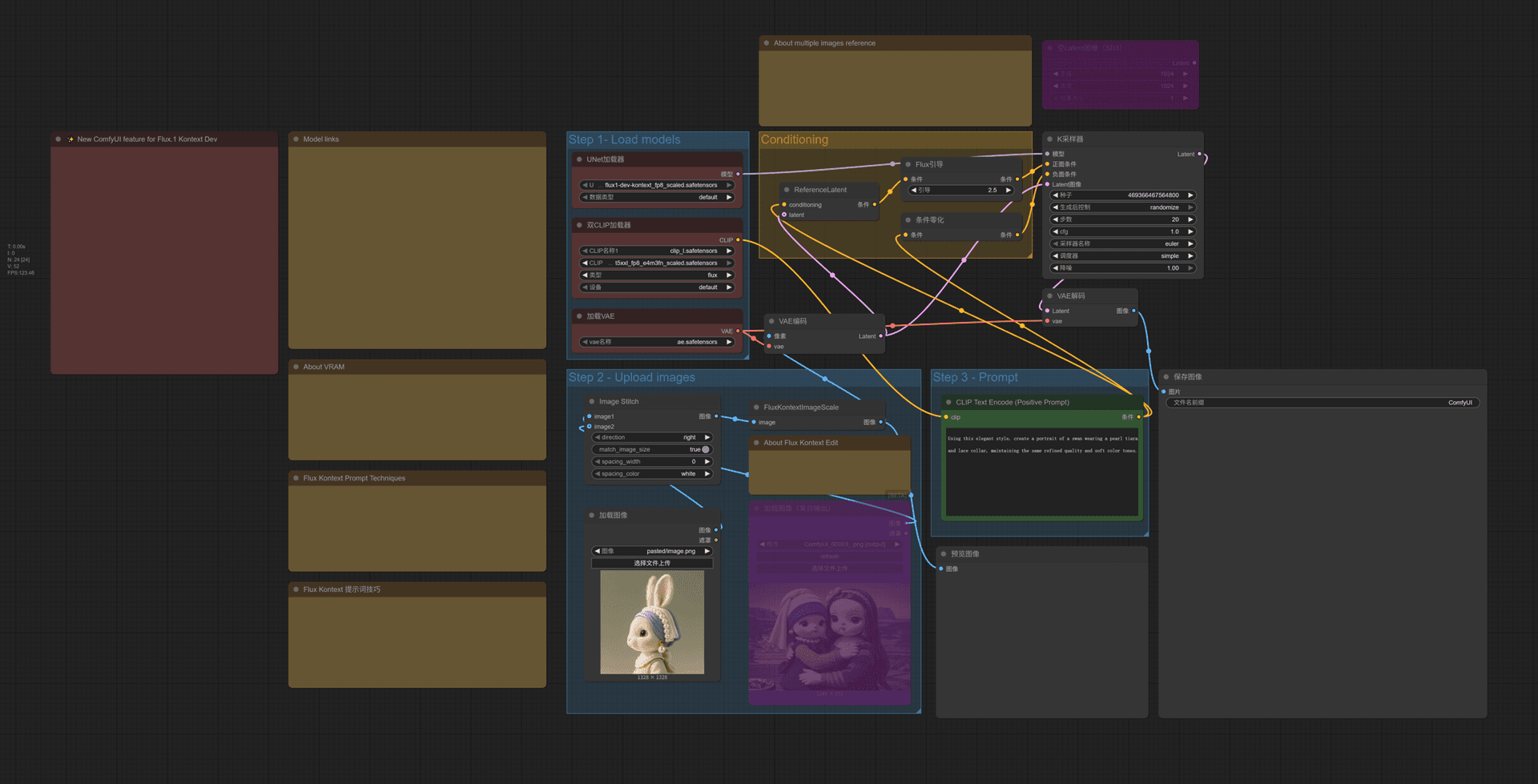Collapse the About VRAM note via its dot
Screen dimensions: 1538x784
[296, 367]
